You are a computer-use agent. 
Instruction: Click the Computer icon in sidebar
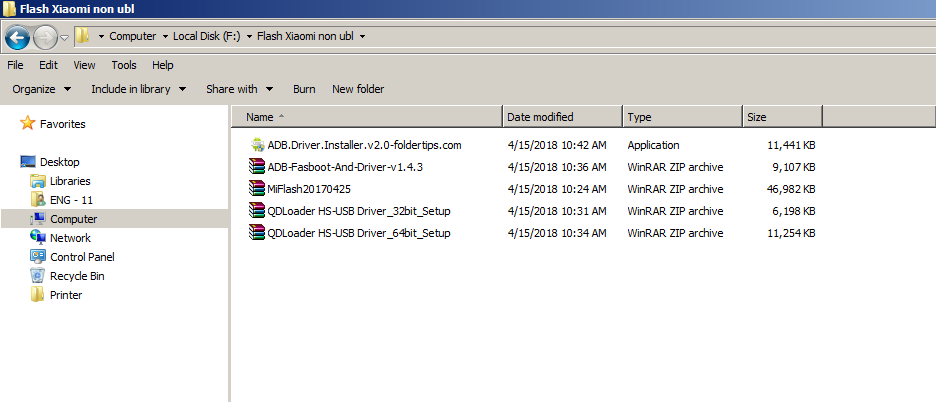click(x=38, y=219)
